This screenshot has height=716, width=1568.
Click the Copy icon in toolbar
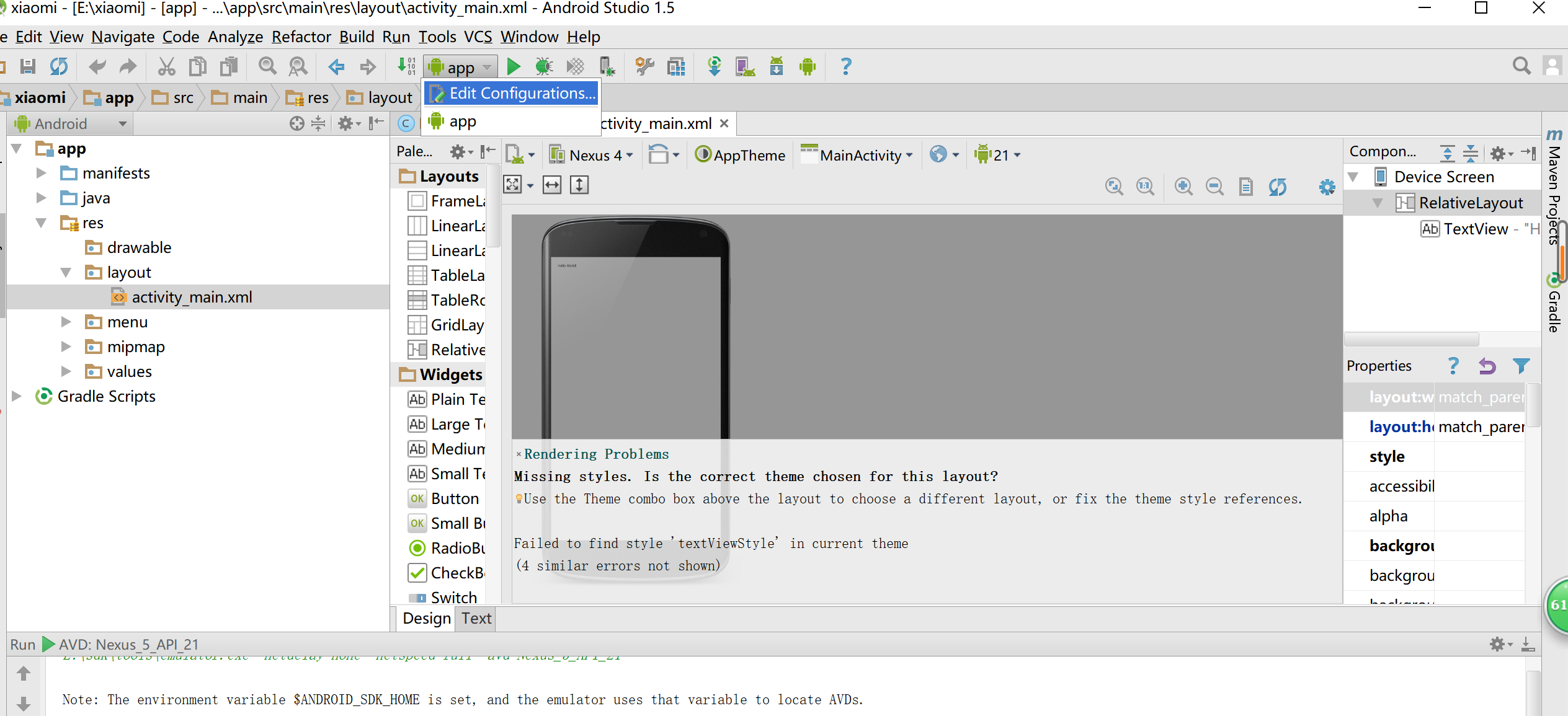[x=197, y=66]
